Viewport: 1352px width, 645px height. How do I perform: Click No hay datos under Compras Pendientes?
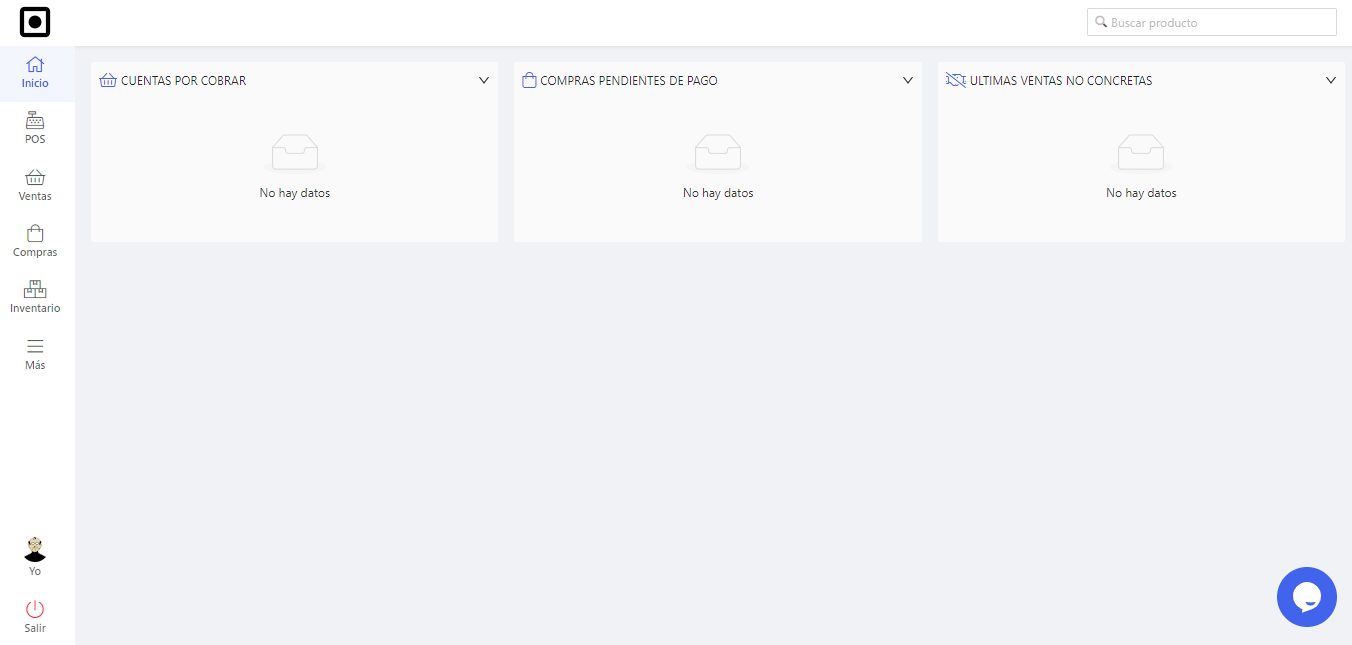coord(718,193)
